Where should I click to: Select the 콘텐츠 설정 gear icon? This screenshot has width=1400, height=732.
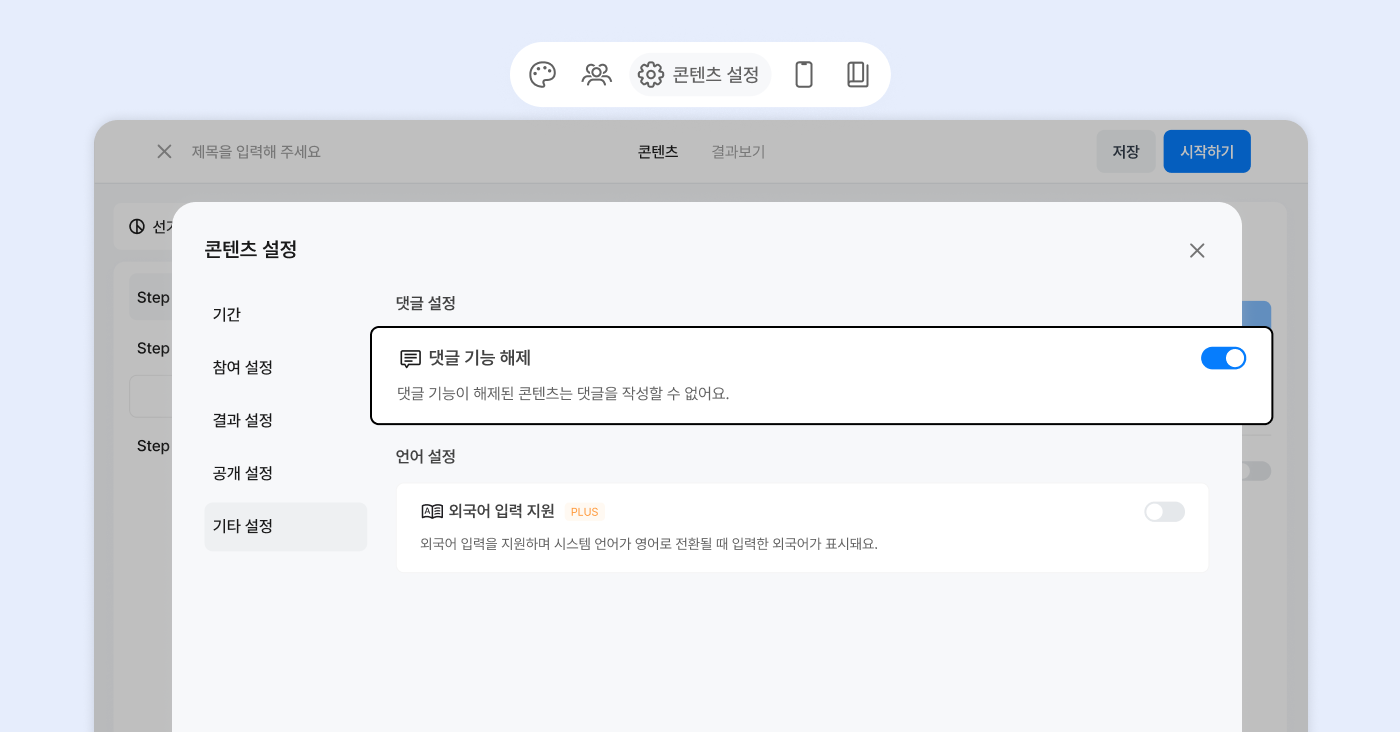pyautogui.click(x=651, y=75)
